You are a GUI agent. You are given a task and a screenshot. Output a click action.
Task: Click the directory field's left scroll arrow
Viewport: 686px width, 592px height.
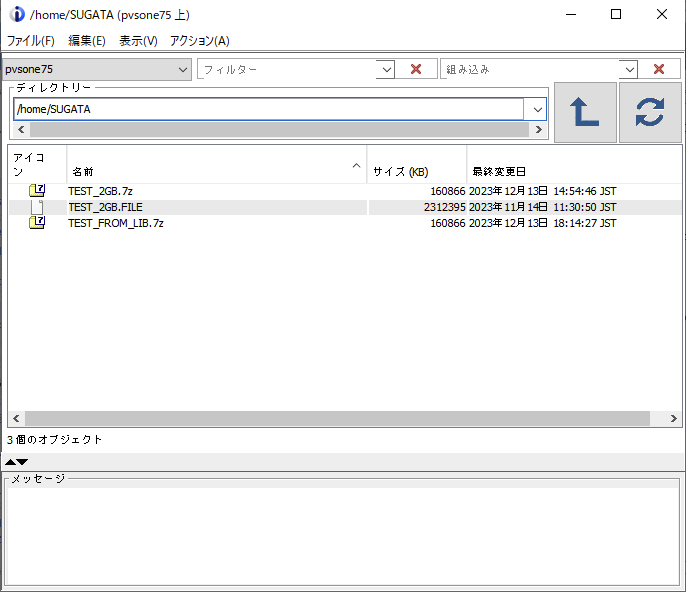point(21,130)
